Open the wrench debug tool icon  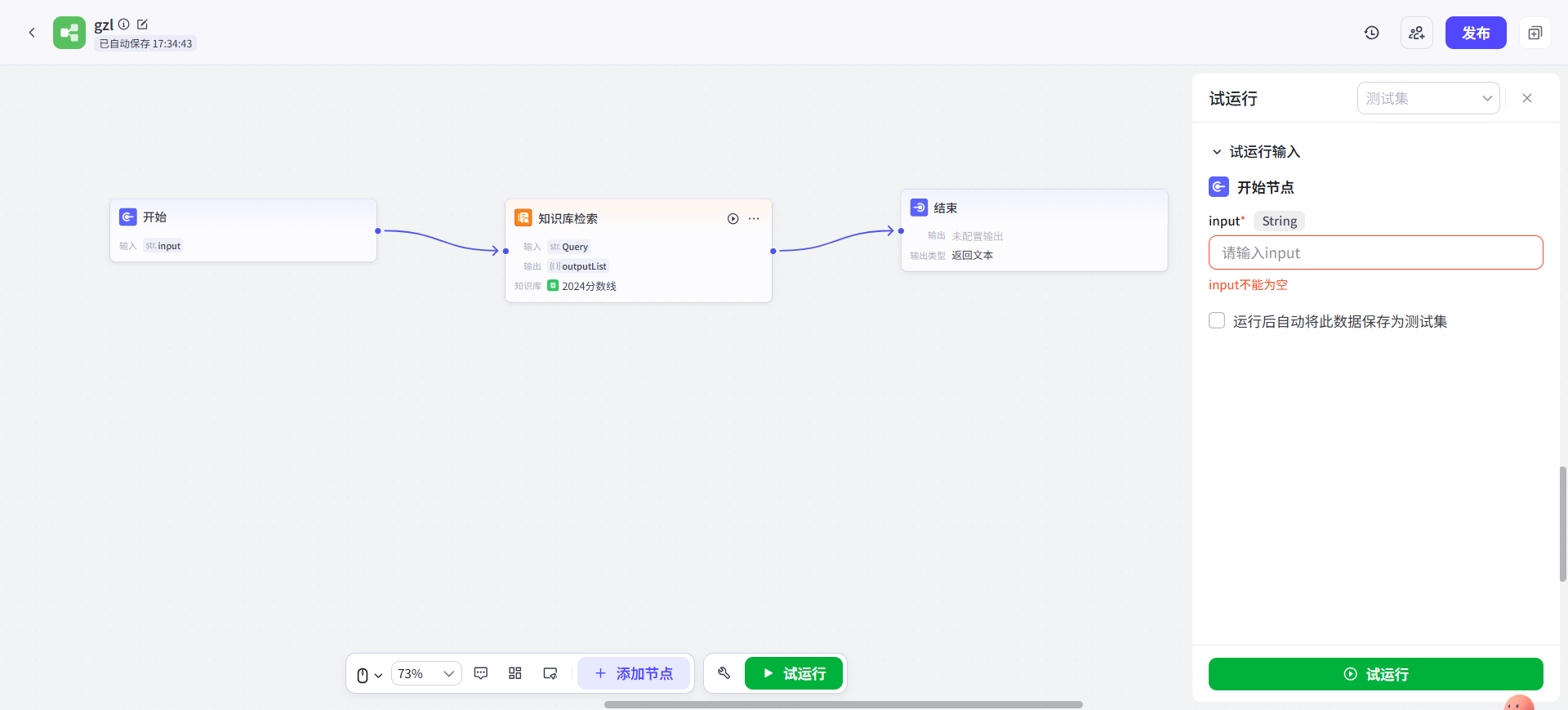tap(724, 673)
